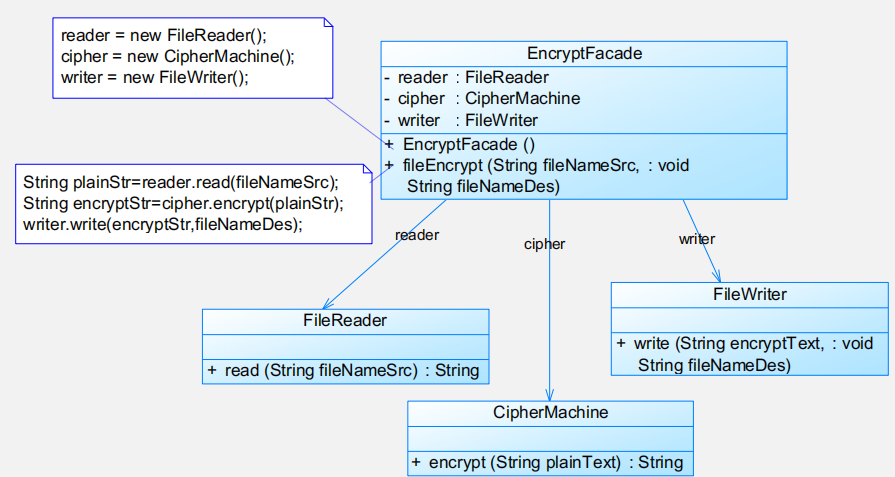Click the 'cipher : CipherMachine' attribute
Viewport: 895px width, 477px height.
[482, 99]
